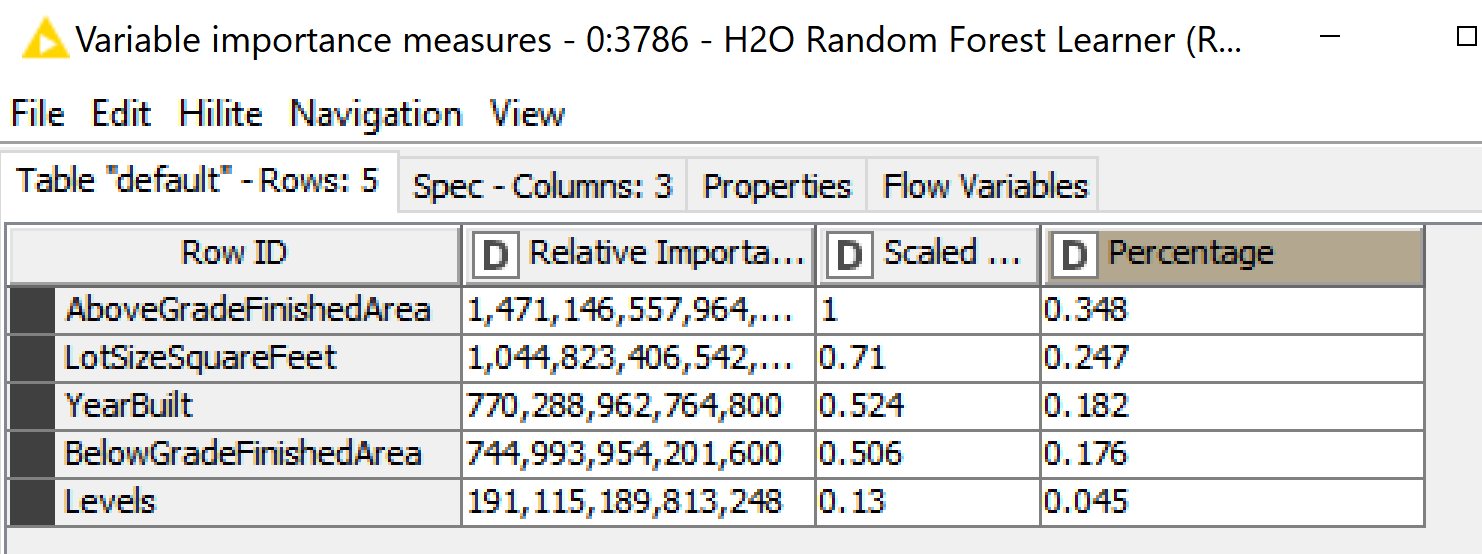Sort by the Percentage column header

point(1232,255)
